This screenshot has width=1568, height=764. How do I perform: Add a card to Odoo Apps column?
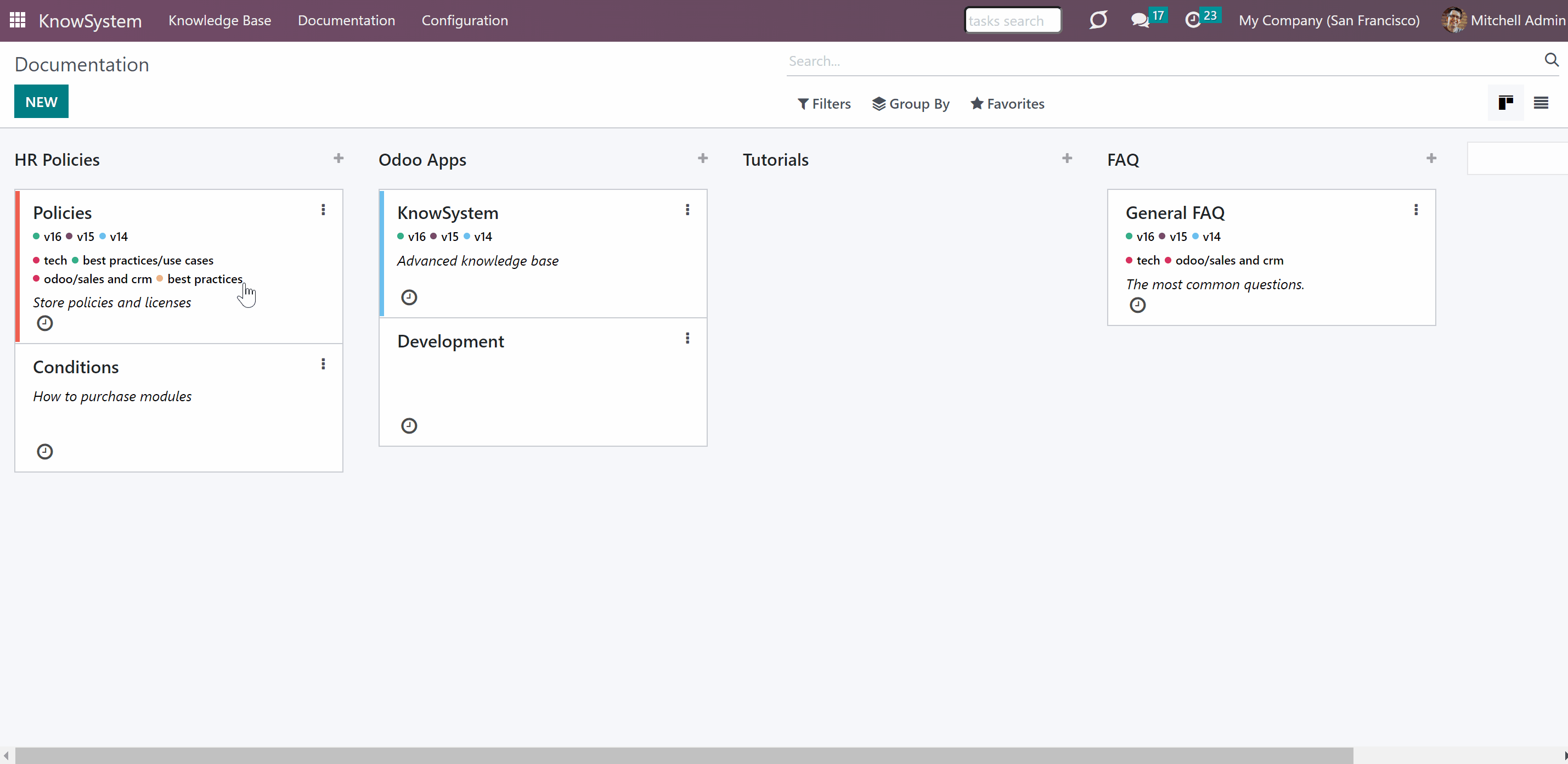tap(703, 159)
